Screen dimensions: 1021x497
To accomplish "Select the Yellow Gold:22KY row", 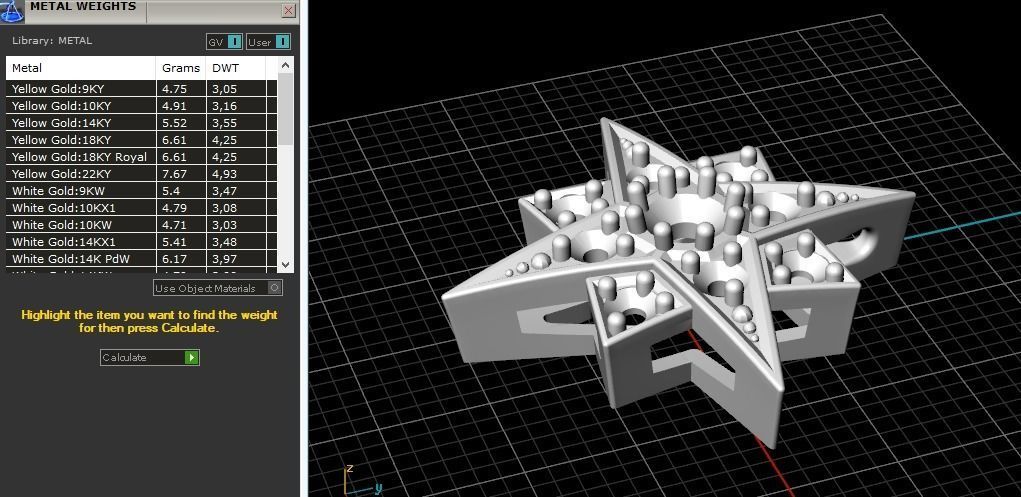I will 141,173.
